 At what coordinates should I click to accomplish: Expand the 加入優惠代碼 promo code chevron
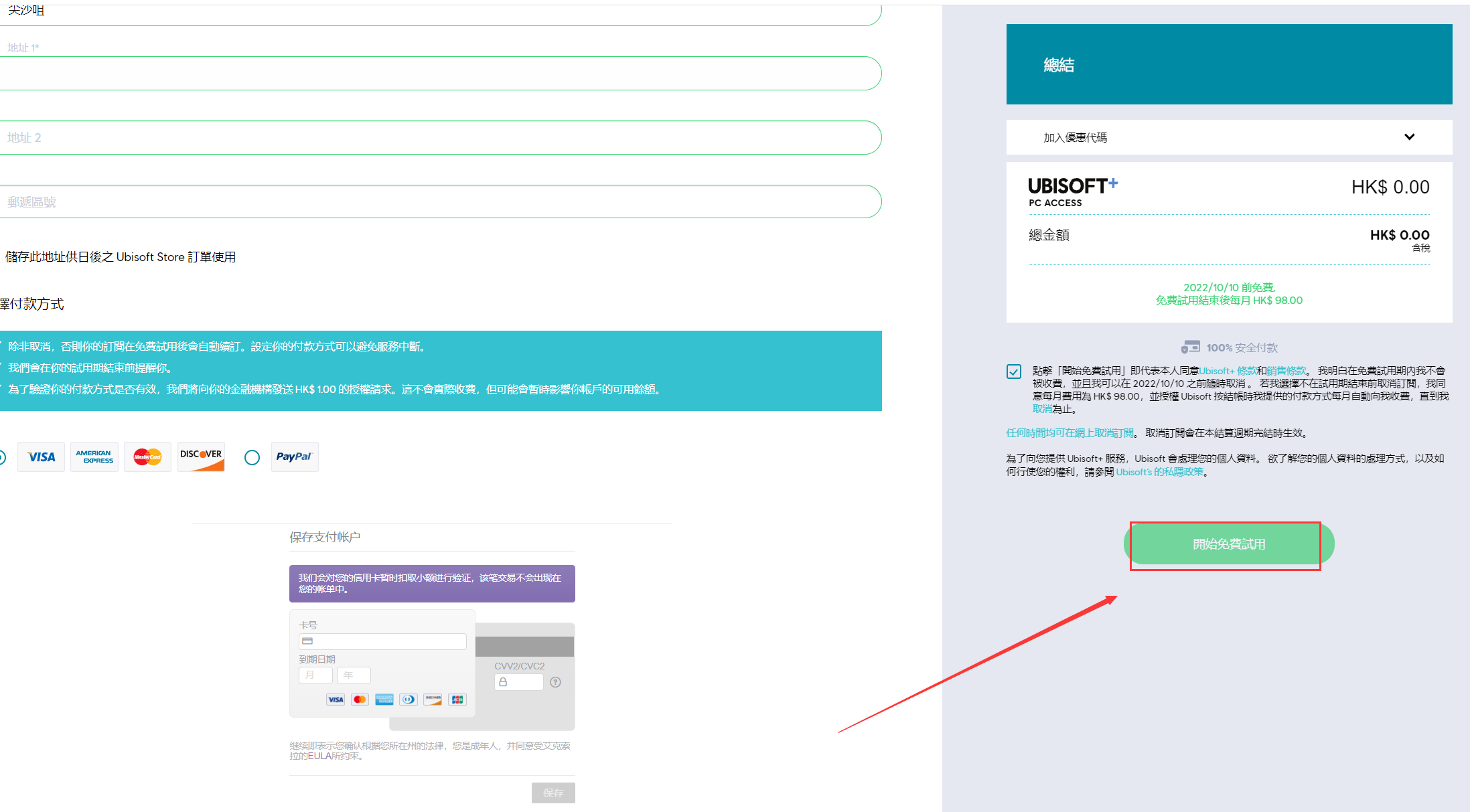[1409, 137]
